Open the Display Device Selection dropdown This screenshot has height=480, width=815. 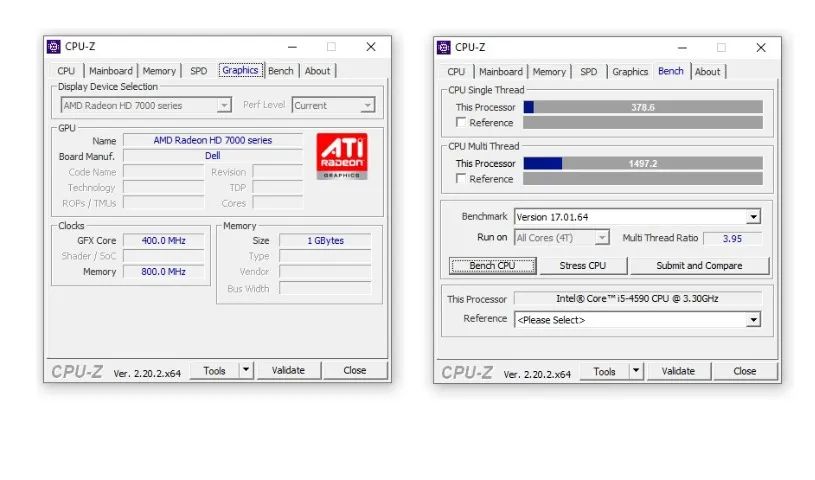(x=224, y=106)
